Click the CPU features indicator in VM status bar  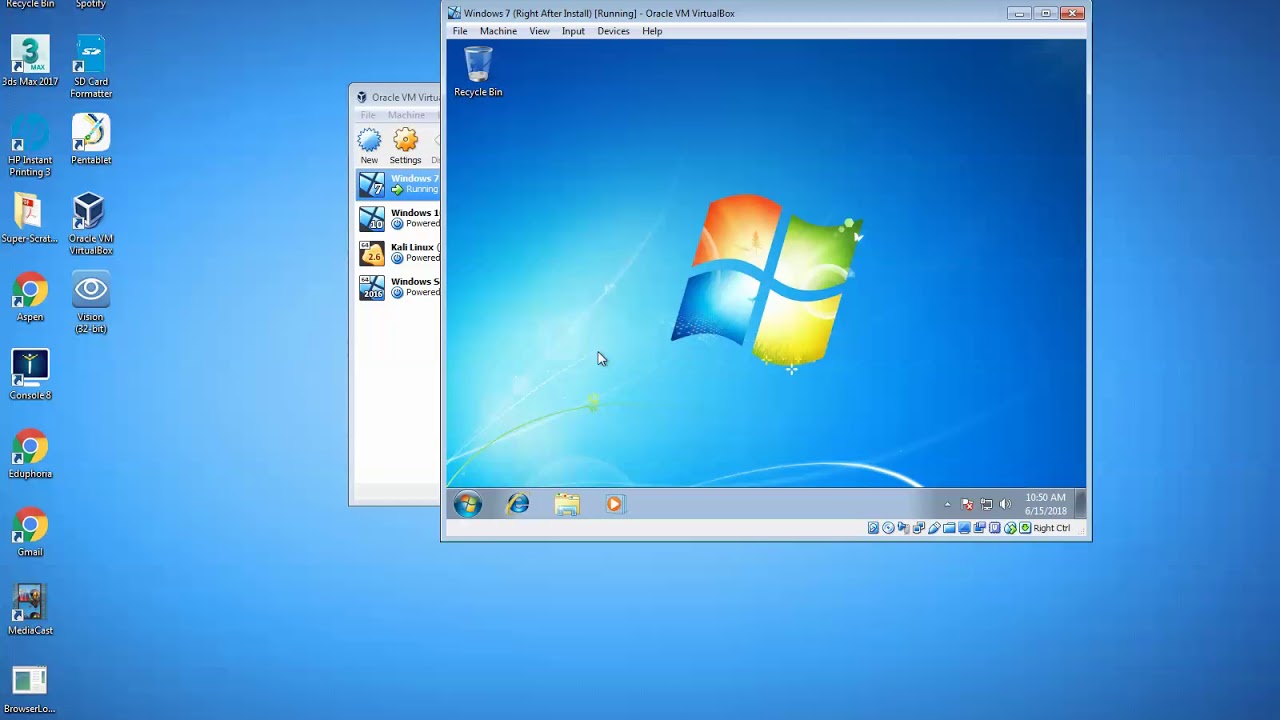point(995,528)
